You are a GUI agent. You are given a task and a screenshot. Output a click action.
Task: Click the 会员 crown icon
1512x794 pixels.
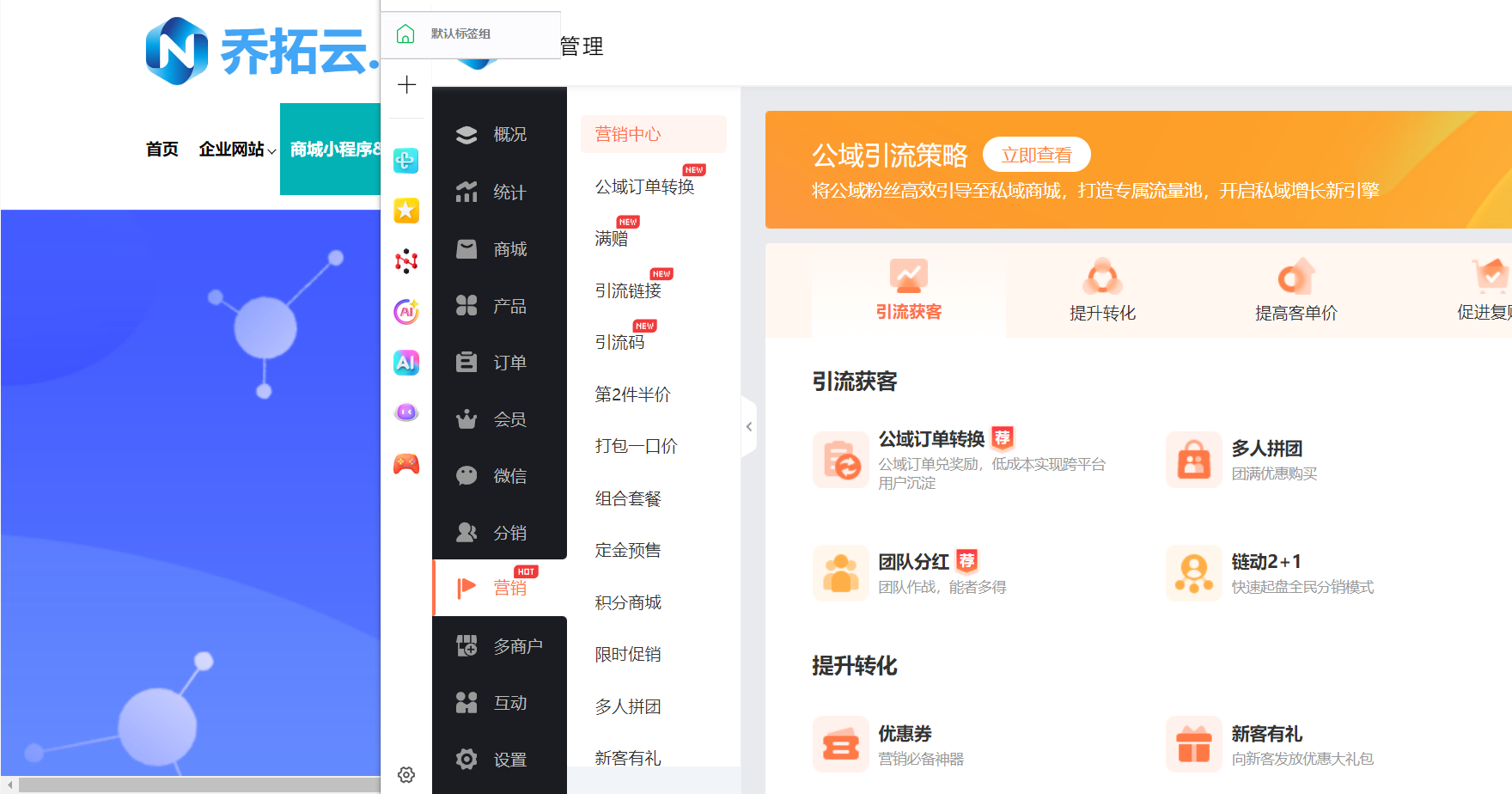tap(466, 419)
